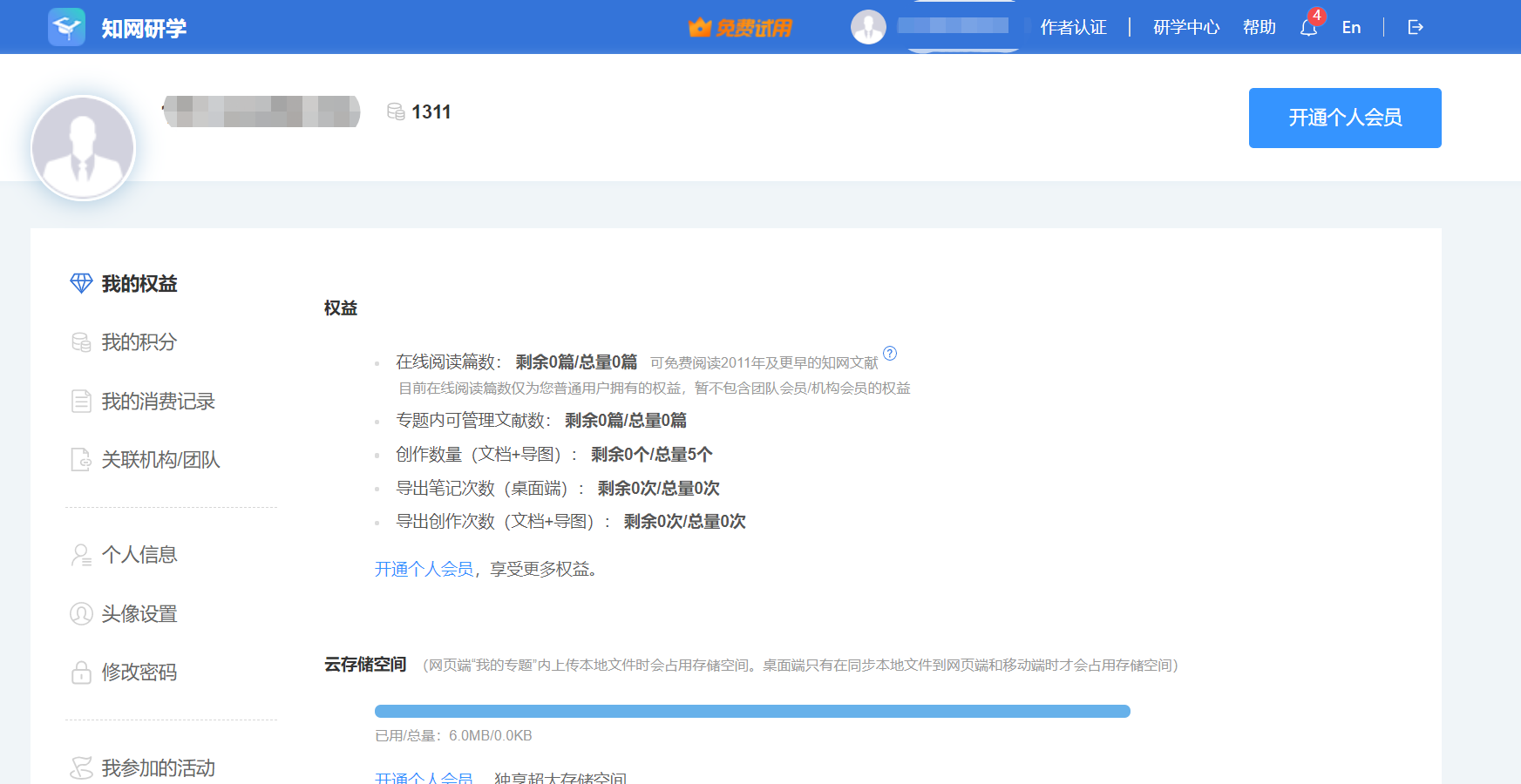Click the 知网研学 logo icon
The image size is (1521, 784).
pyautogui.click(x=66, y=27)
